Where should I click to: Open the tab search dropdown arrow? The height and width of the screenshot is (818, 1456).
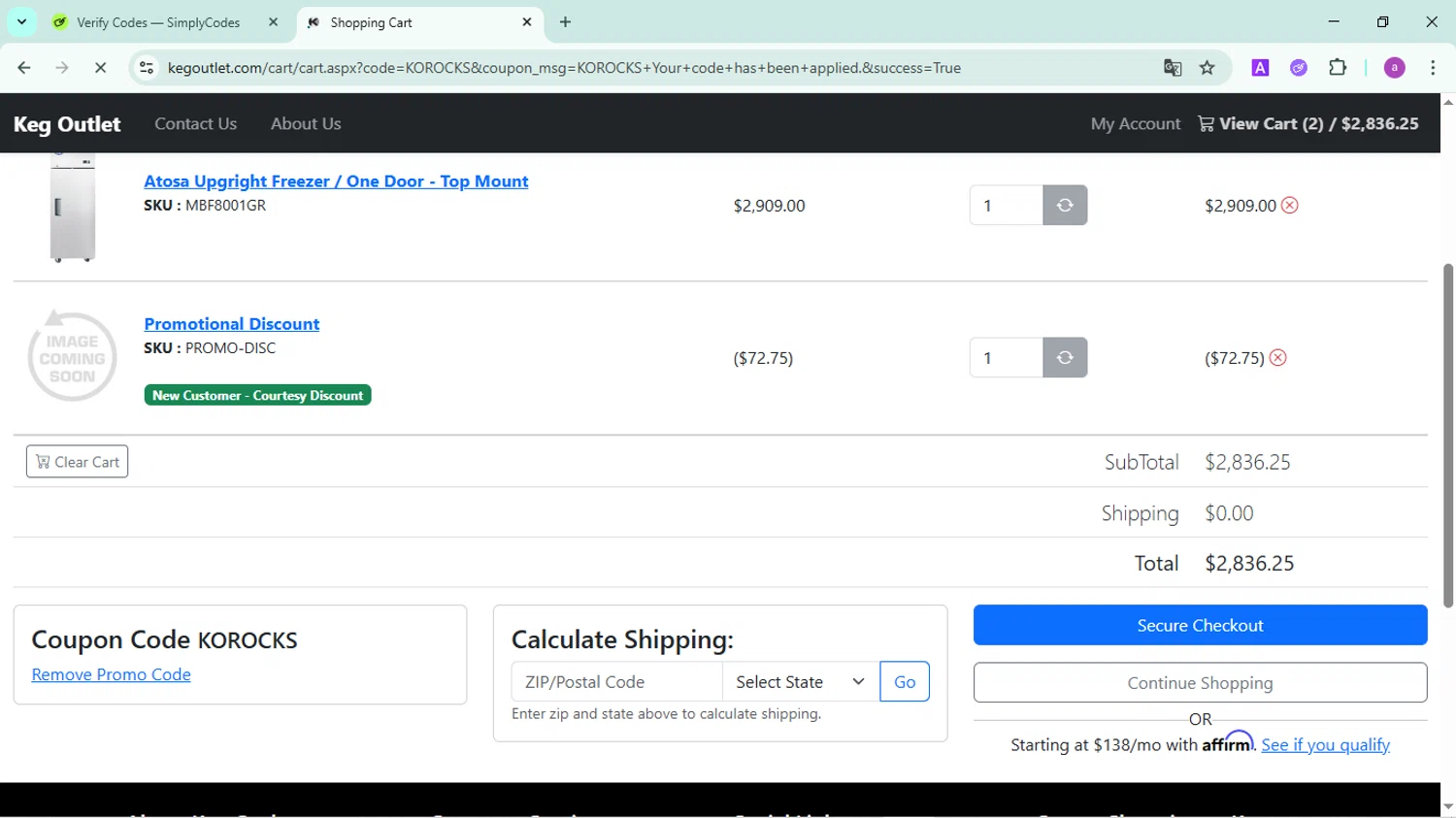[x=21, y=21]
